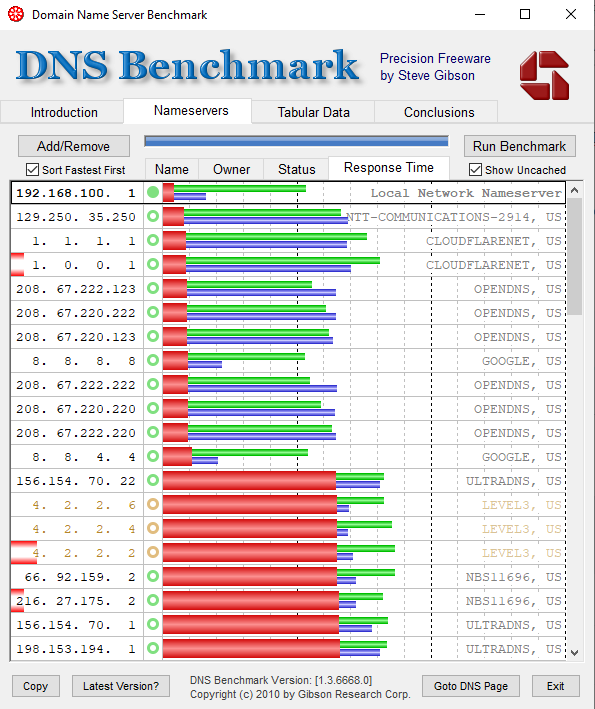This screenshot has height=709, width=595.
Task: Click the app icon in title bar
Action: [16, 14]
